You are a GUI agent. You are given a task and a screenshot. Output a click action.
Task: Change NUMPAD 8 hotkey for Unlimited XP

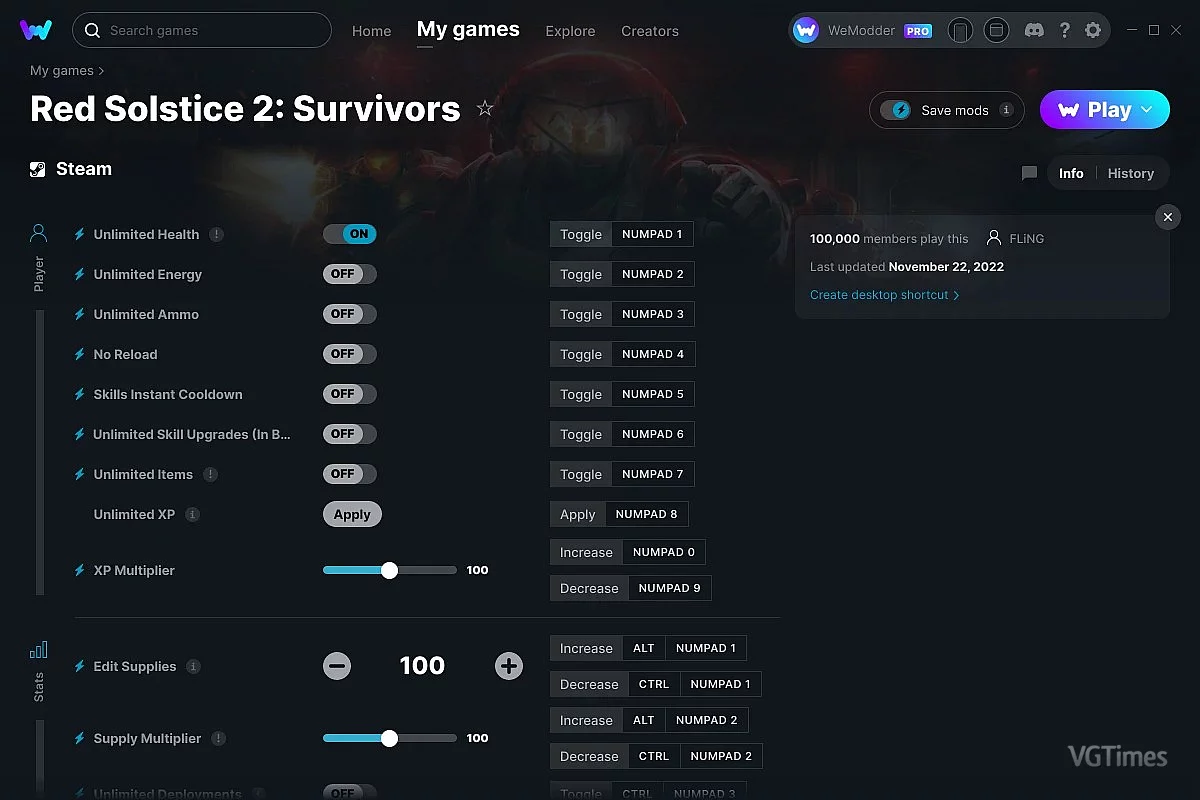click(646, 514)
